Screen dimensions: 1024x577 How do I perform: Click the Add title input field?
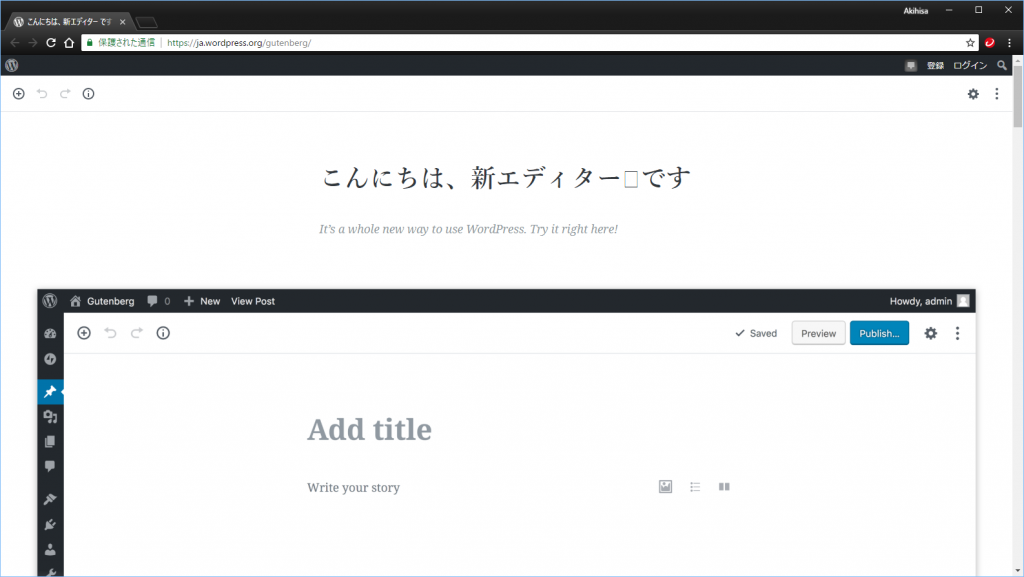click(x=370, y=429)
